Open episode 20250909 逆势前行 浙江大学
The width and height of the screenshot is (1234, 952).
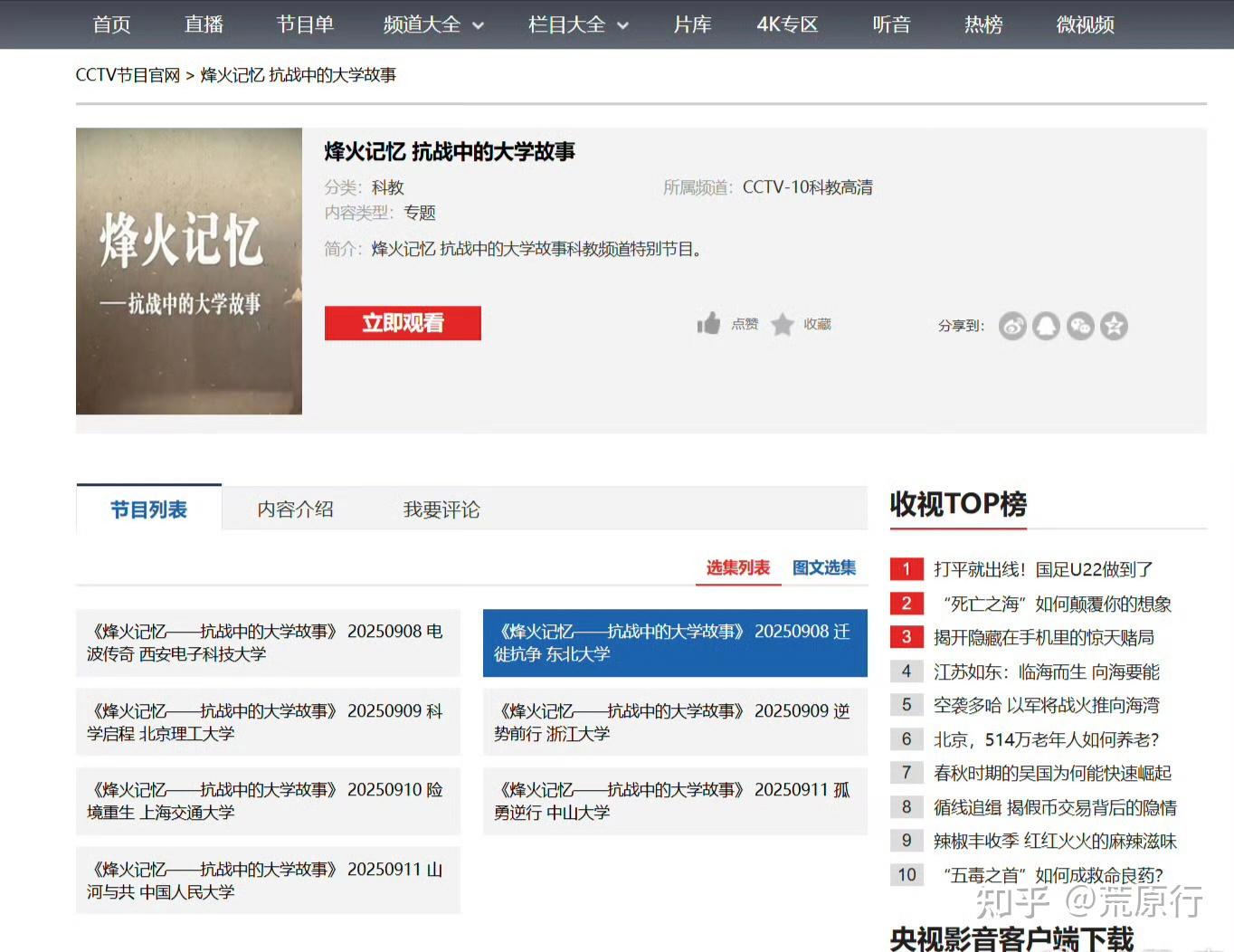click(675, 722)
